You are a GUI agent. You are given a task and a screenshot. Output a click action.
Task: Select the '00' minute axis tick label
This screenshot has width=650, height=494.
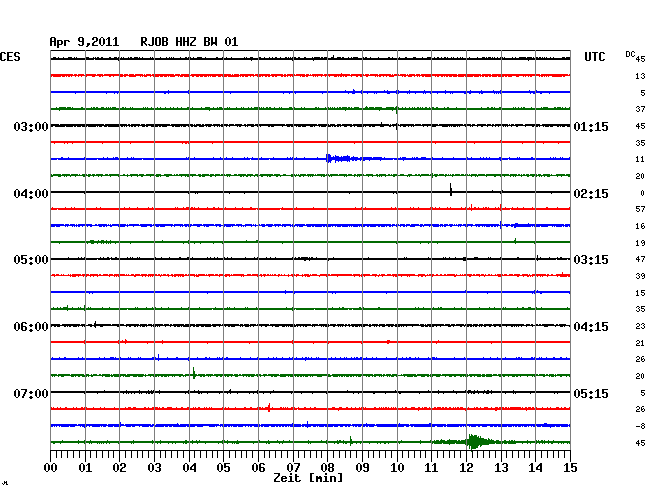[x=51, y=468]
